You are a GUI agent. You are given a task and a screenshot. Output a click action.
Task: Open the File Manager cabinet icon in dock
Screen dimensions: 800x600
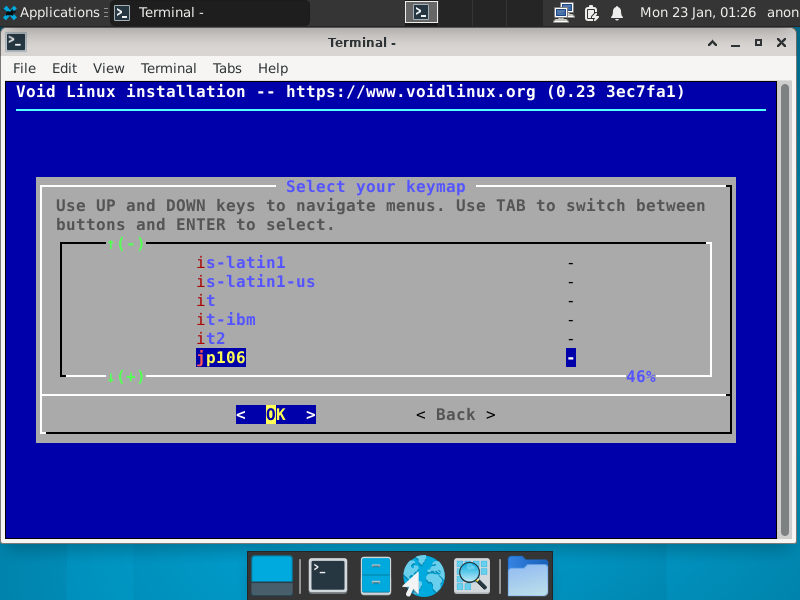[376, 576]
